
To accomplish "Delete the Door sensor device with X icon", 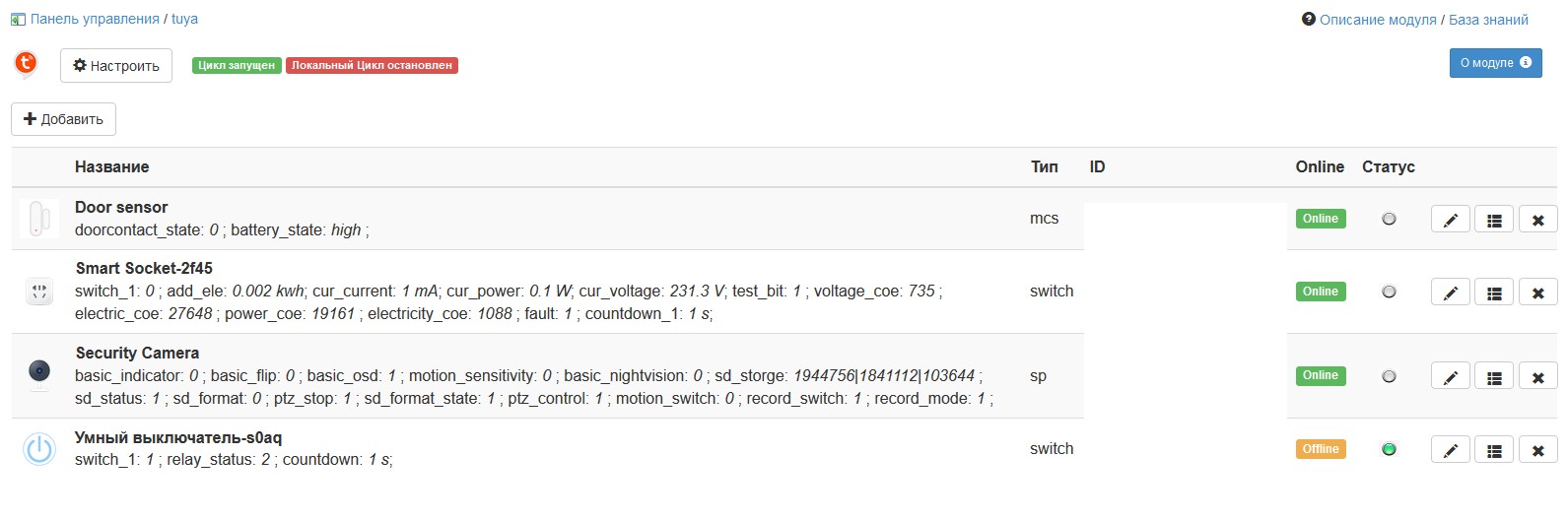I will click(1537, 220).
